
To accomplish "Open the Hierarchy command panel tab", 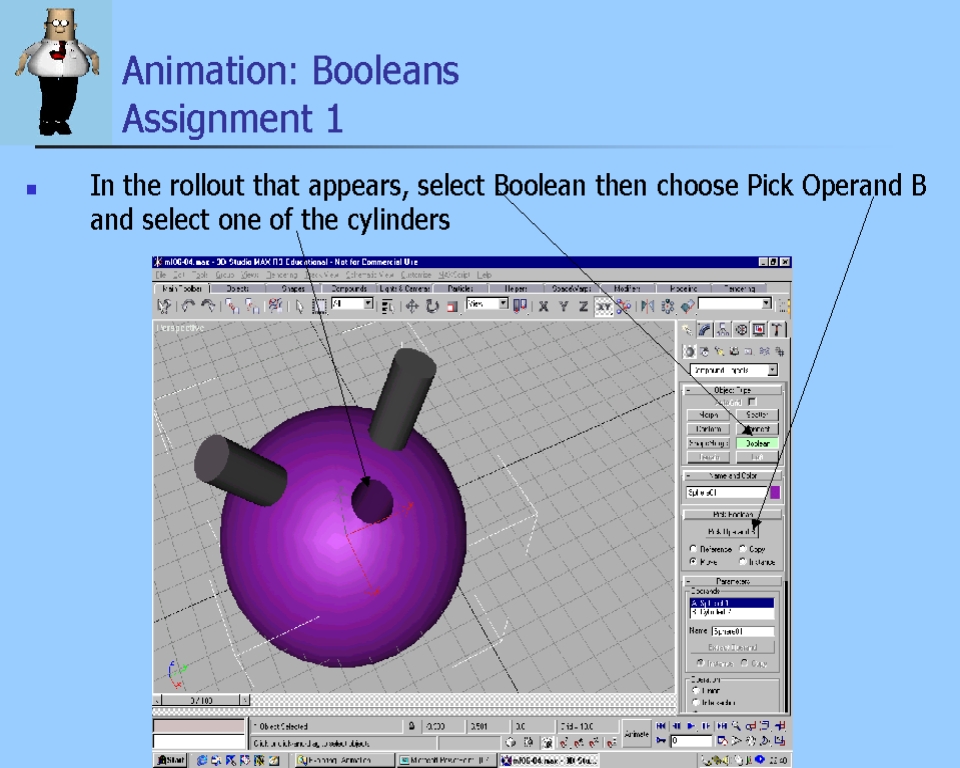I will click(723, 329).
